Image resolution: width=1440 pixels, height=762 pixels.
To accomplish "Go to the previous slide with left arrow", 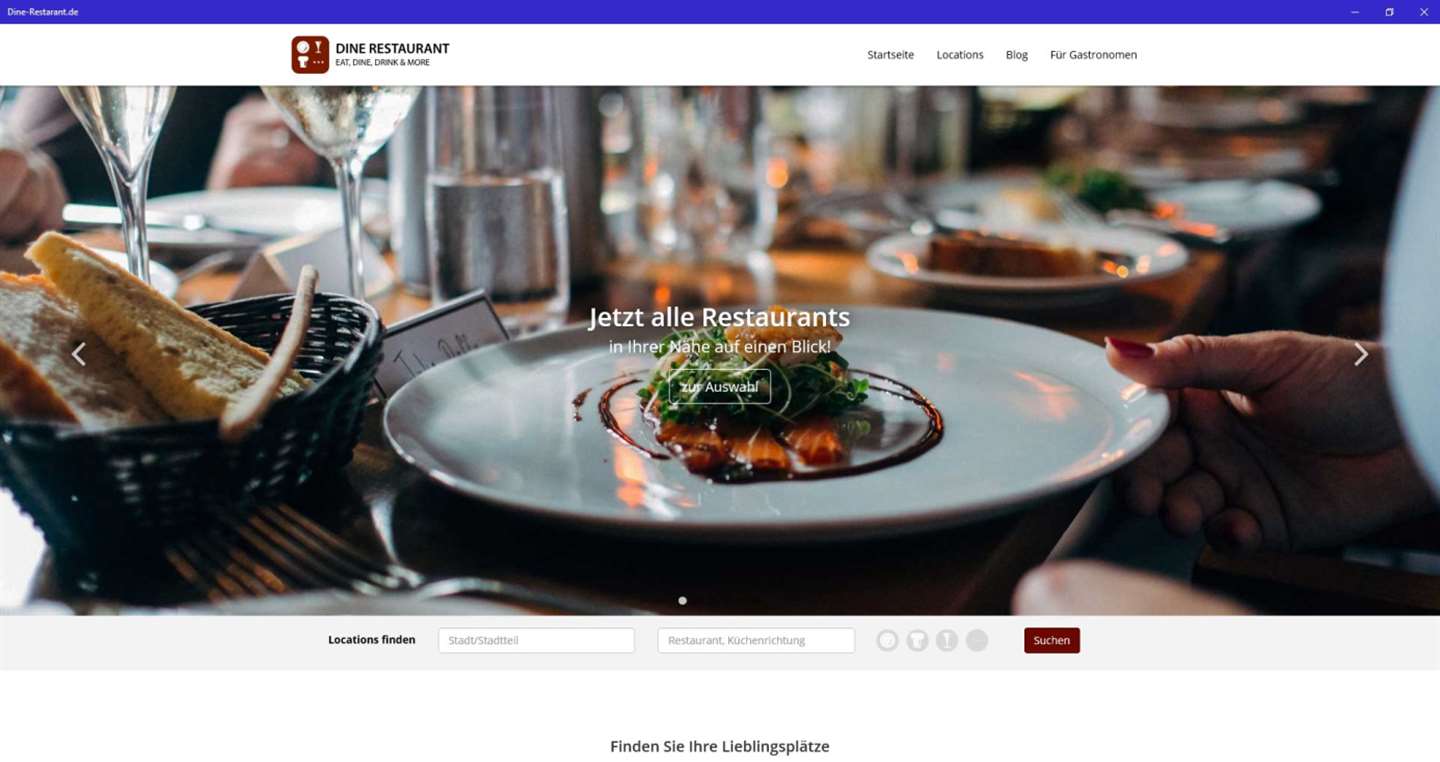I will click(78, 353).
